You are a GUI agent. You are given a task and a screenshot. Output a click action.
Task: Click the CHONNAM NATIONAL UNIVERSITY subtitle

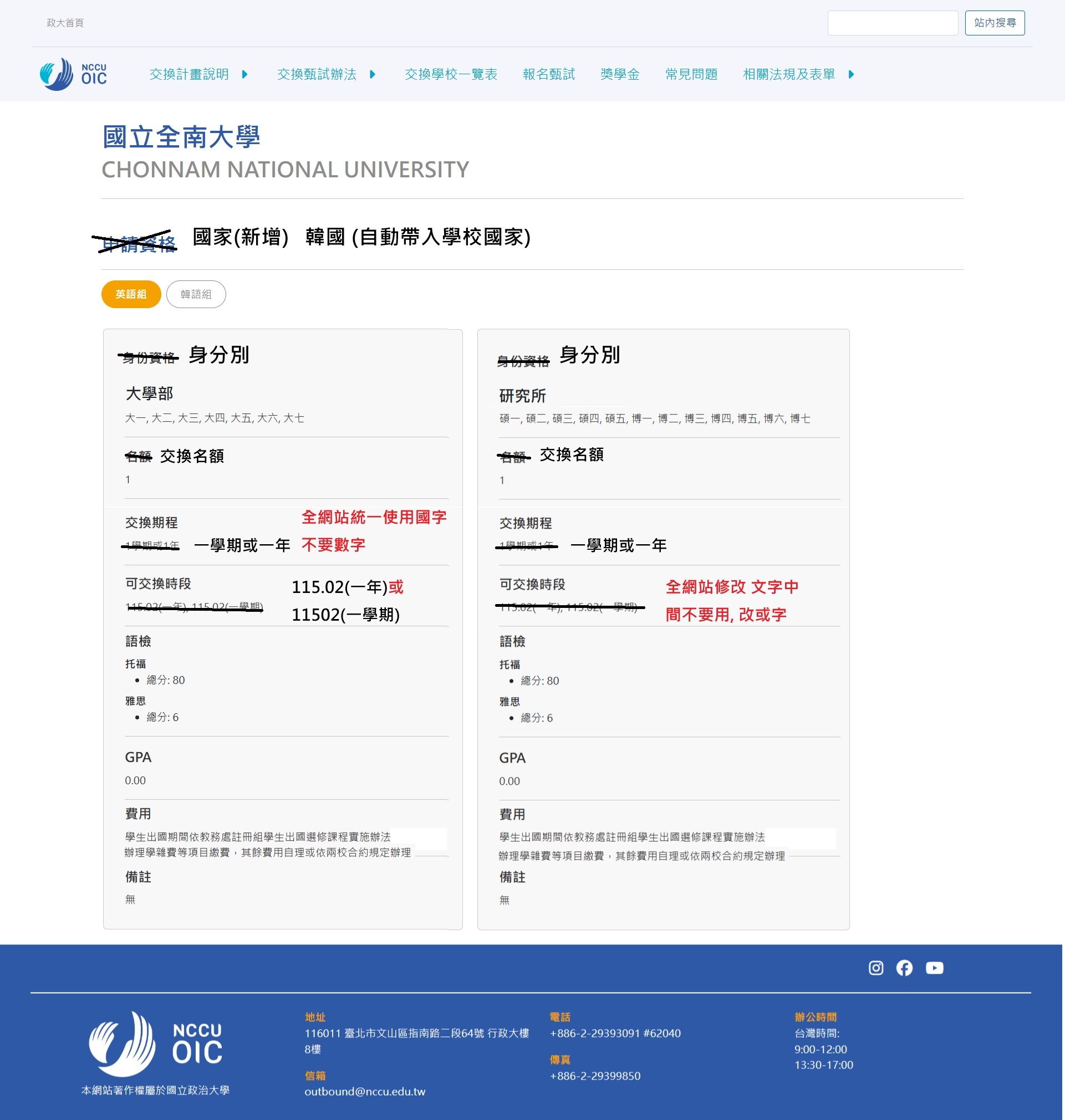pos(285,170)
